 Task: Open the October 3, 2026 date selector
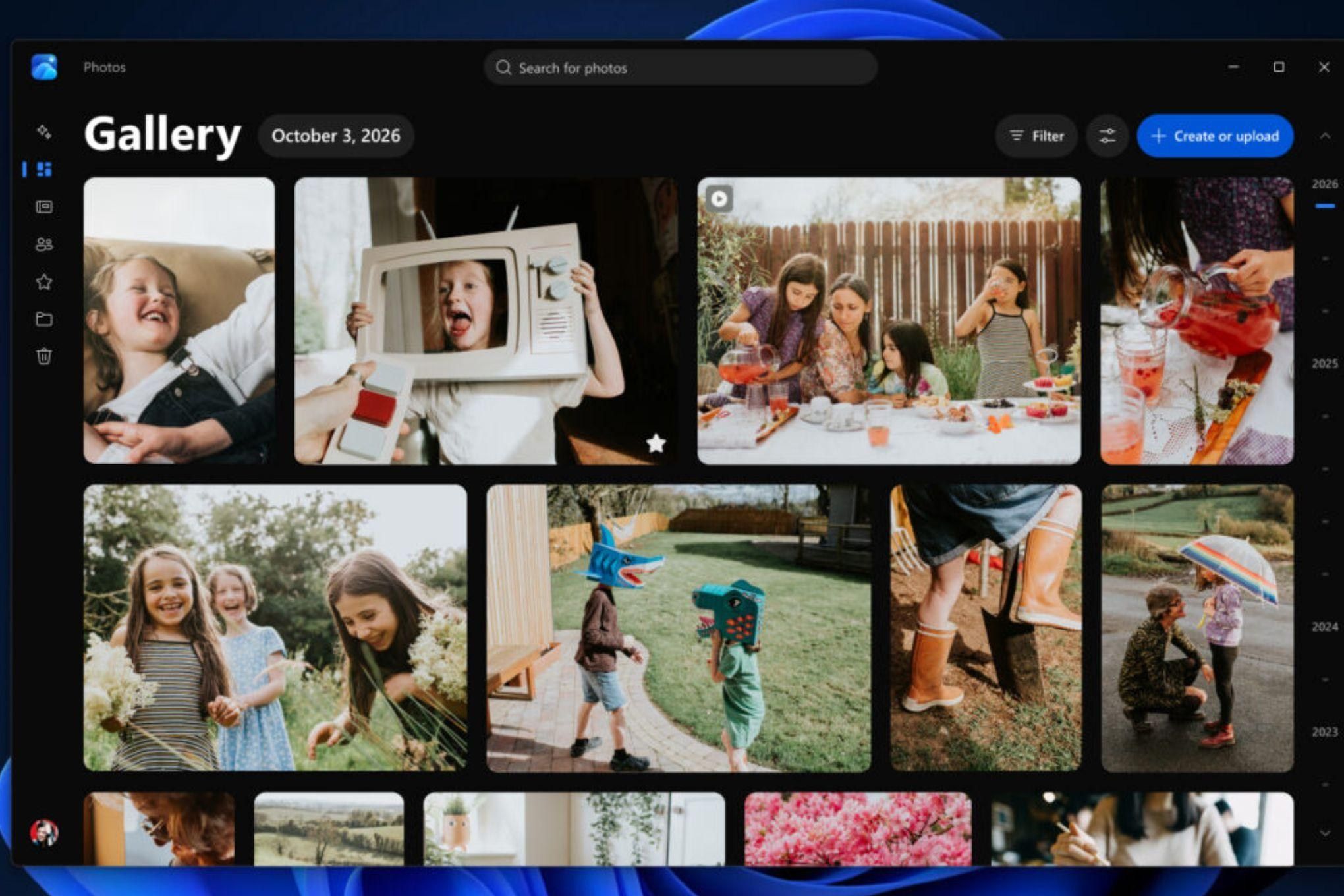click(336, 136)
